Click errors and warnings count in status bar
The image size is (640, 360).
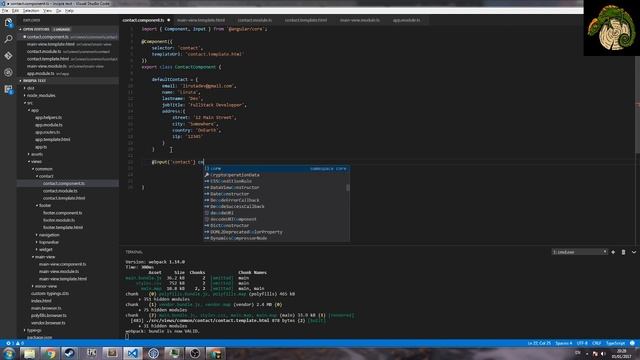click(14, 343)
